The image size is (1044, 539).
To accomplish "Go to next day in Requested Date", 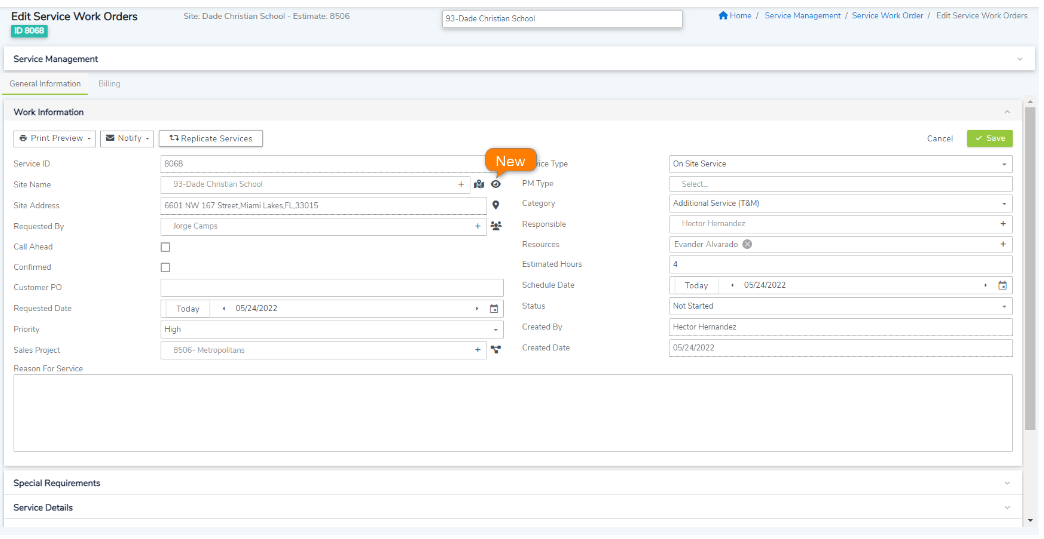I will 477,309.
